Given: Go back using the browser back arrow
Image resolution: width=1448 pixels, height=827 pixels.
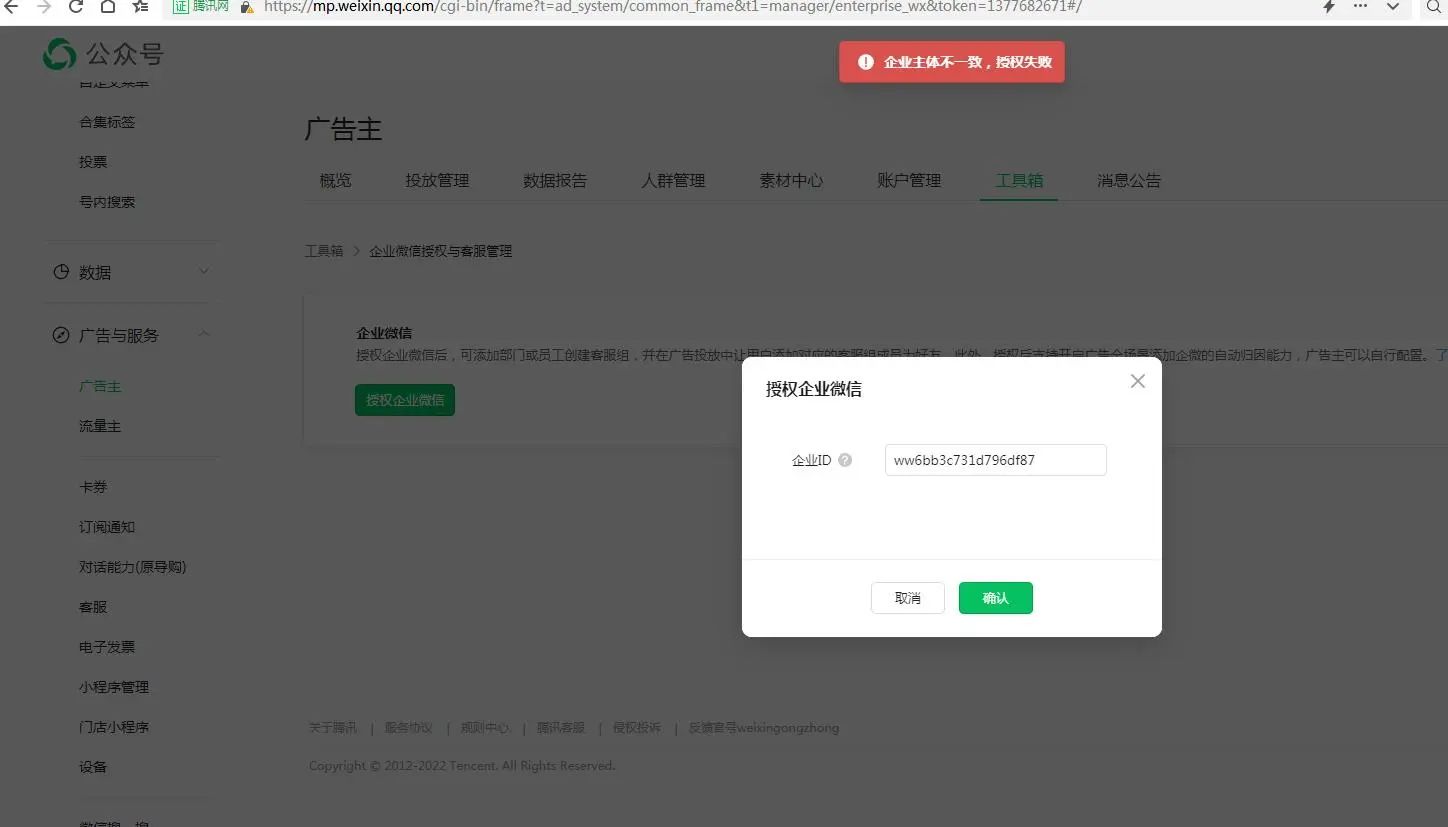Looking at the screenshot, I should coord(12,6).
